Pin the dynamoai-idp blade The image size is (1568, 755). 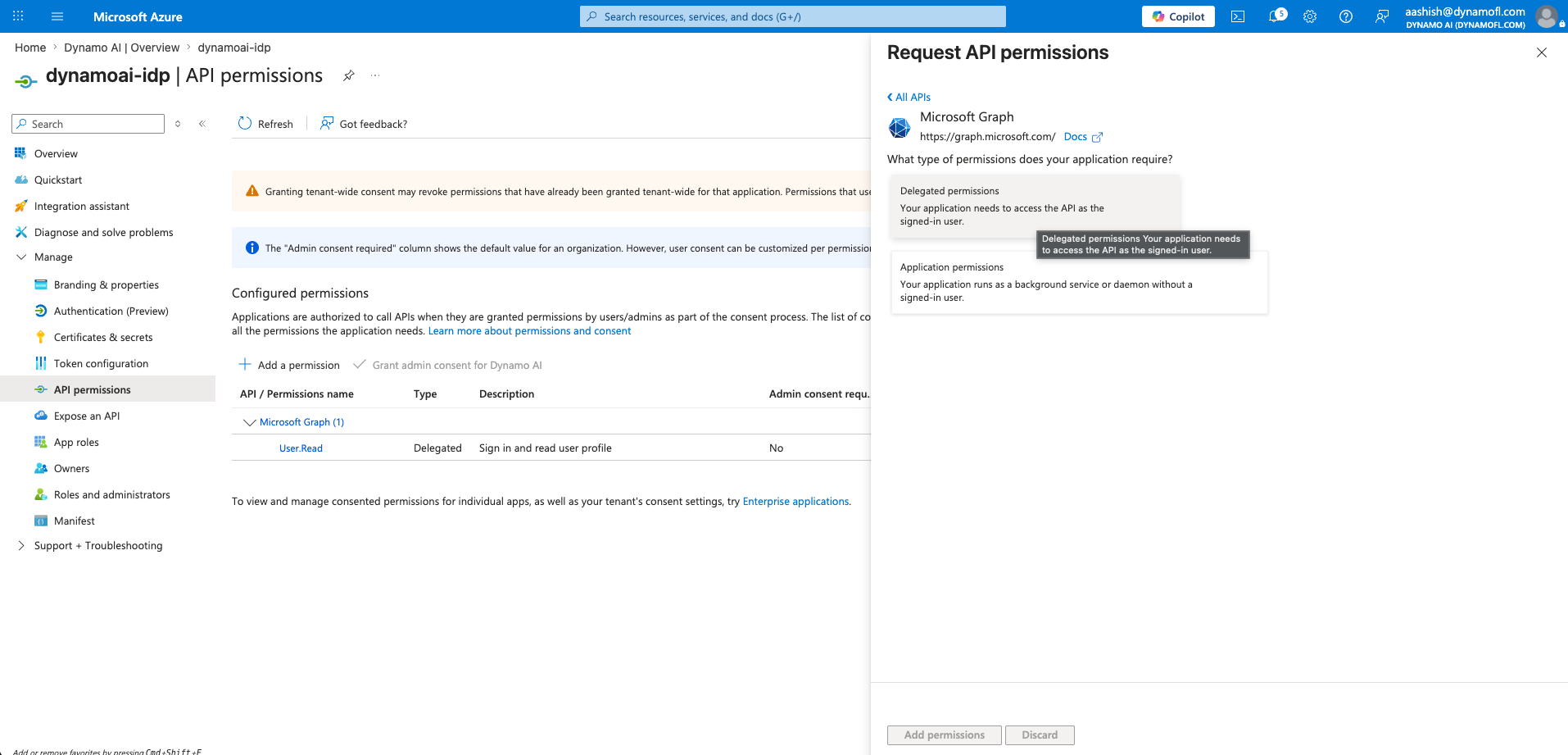tap(349, 75)
